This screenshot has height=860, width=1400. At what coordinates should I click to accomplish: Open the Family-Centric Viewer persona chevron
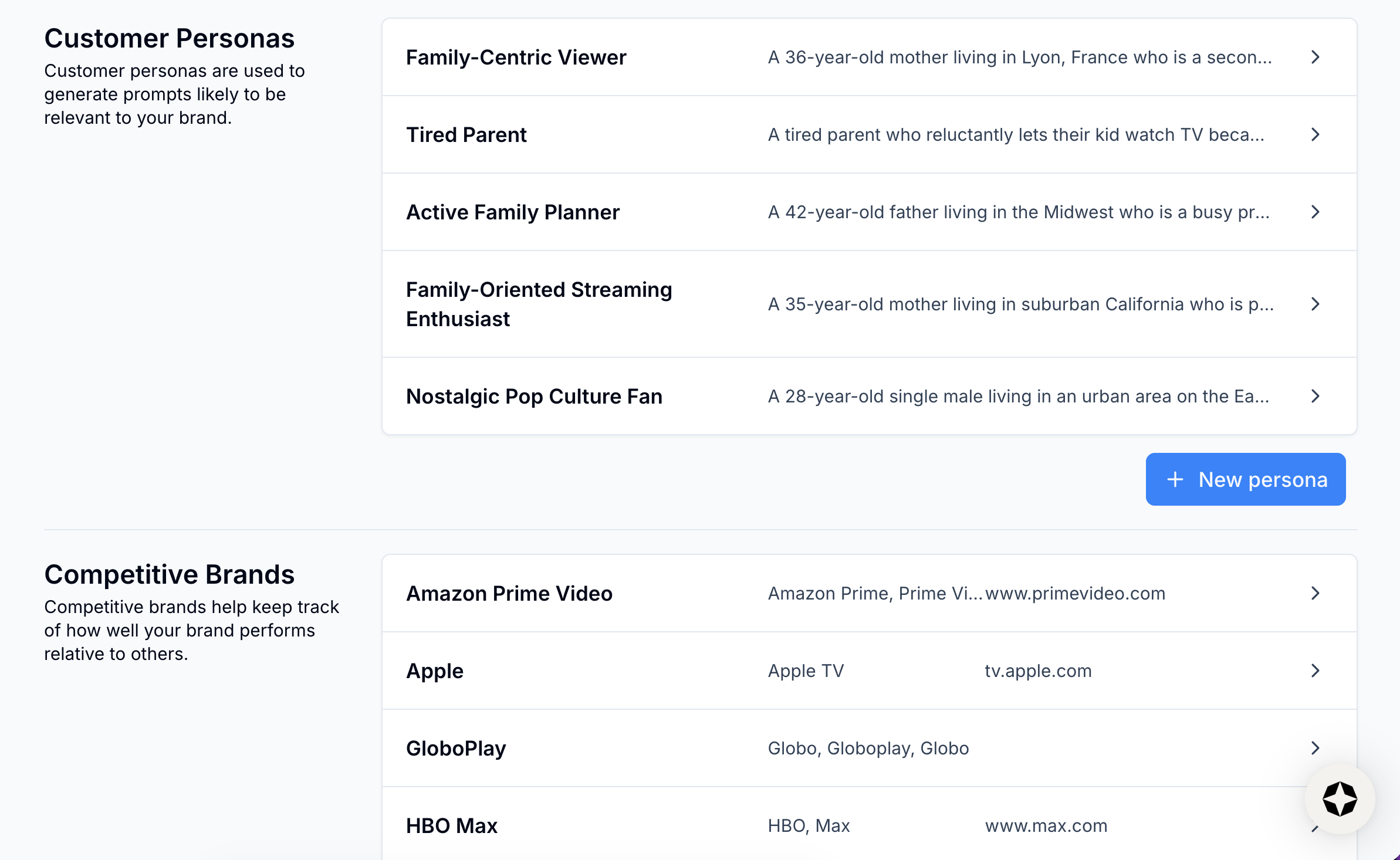coord(1315,57)
